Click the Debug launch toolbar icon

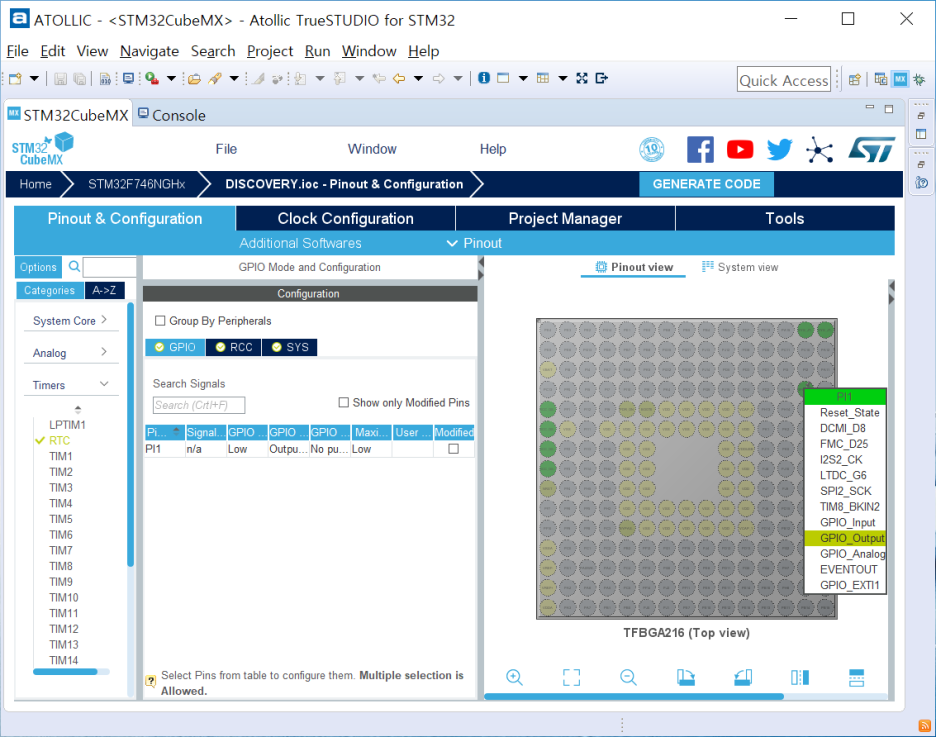[152, 78]
